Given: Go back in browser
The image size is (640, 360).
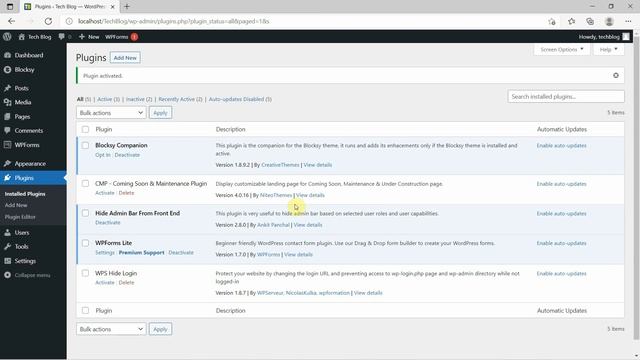Looking at the screenshot, I should pyautogui.click(x=11, y=21).
